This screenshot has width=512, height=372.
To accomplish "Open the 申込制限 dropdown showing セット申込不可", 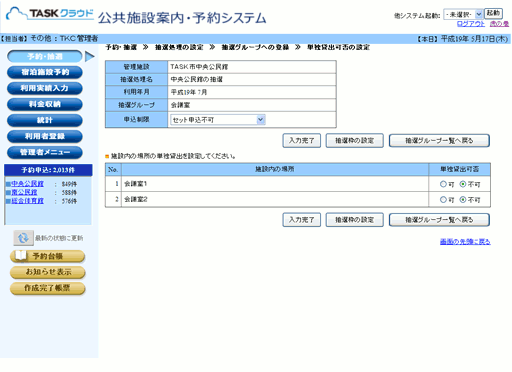I will pyautogui.click(x=218, y=120).
